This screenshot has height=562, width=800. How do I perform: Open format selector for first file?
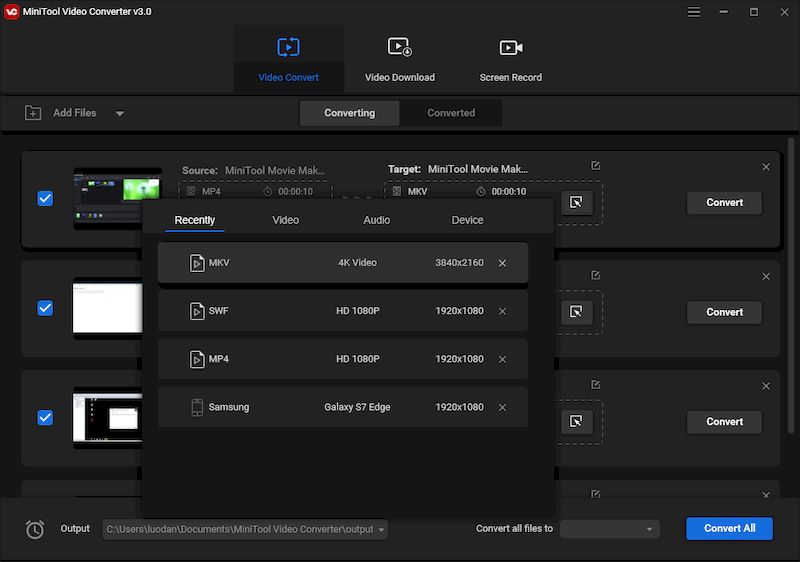pyautogui.click(x=577, y=202)
